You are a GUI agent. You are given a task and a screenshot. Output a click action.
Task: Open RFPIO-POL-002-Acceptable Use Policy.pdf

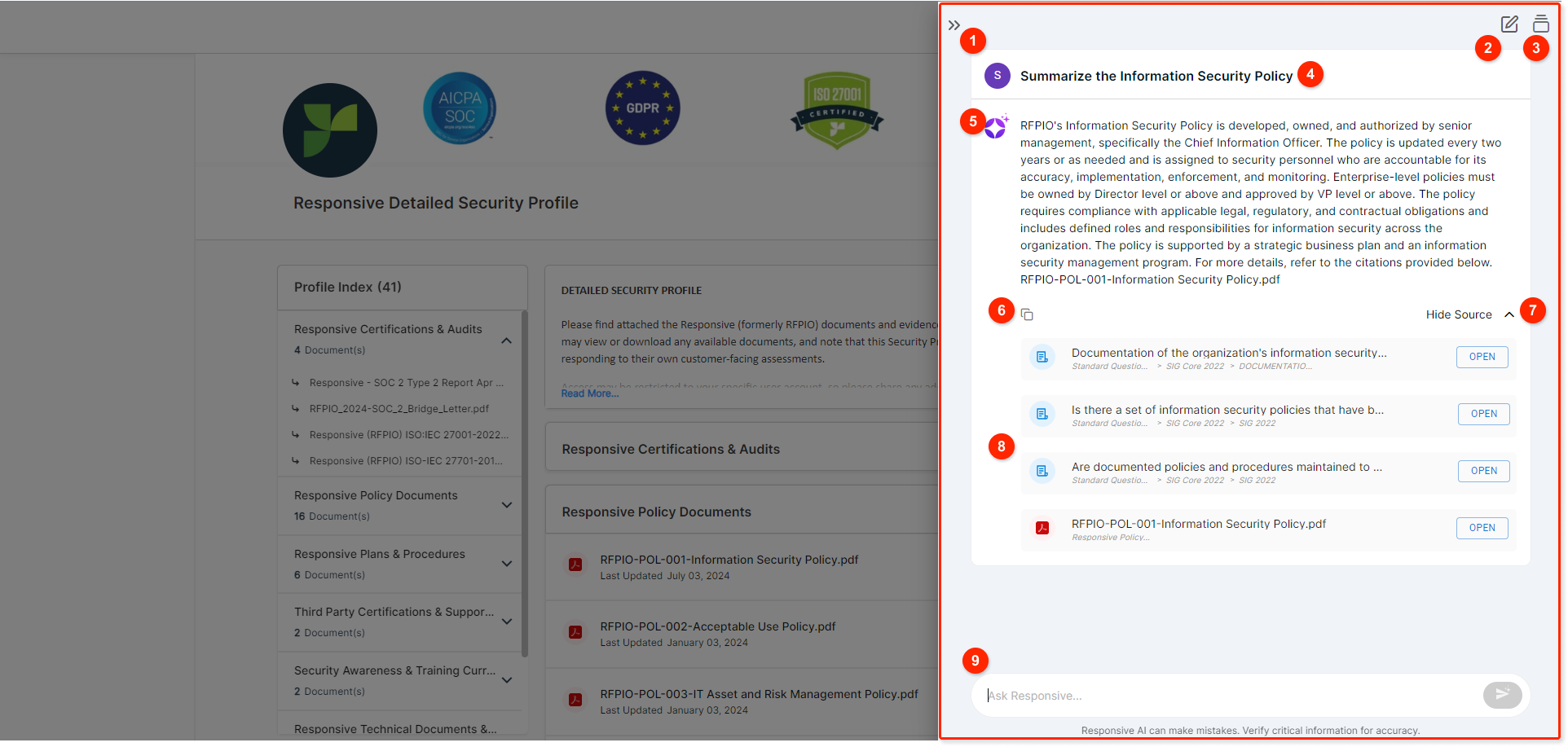pyautogui.click(x=718, y=626)
